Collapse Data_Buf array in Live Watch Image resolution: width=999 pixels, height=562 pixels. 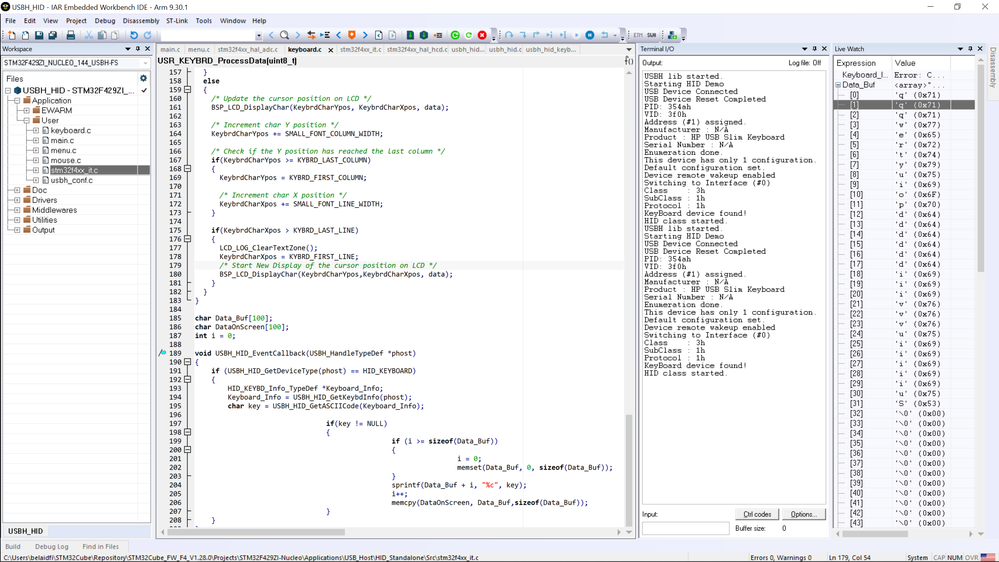pyautogui.click(x=838, y=85)
